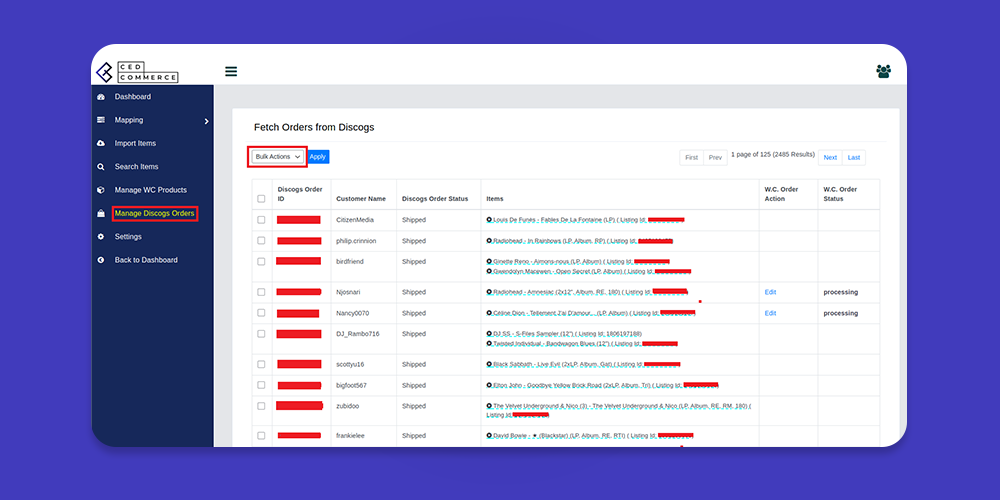Screen dimensions: 1000x500
Task: Open DJ SS S-Files Sampler link
Action: tap(564, 334)
